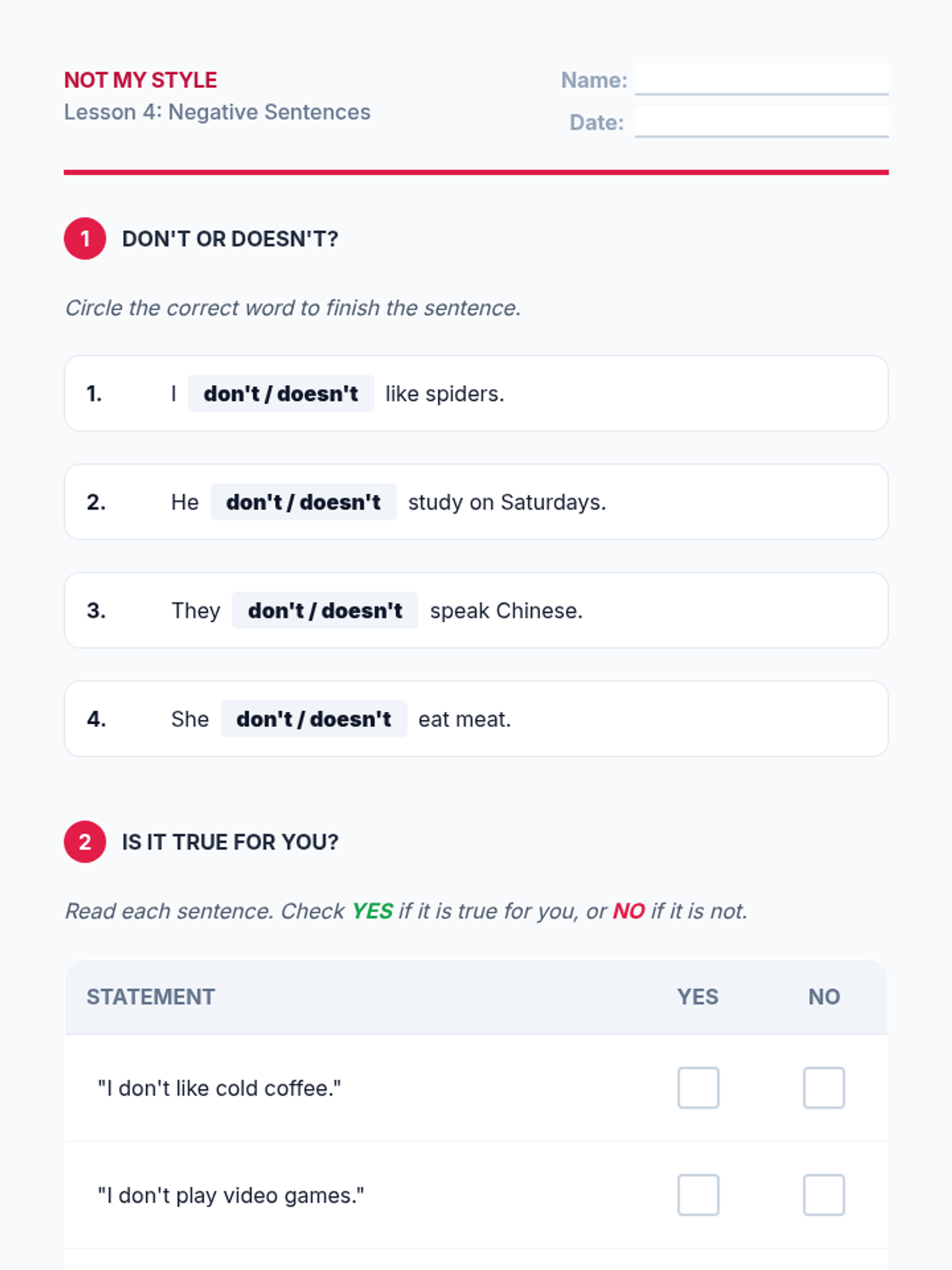Click the "Lesson 4: Negative Sentences" subtitle
This screenshot has height=1270, width=952.
coord(217,112)
